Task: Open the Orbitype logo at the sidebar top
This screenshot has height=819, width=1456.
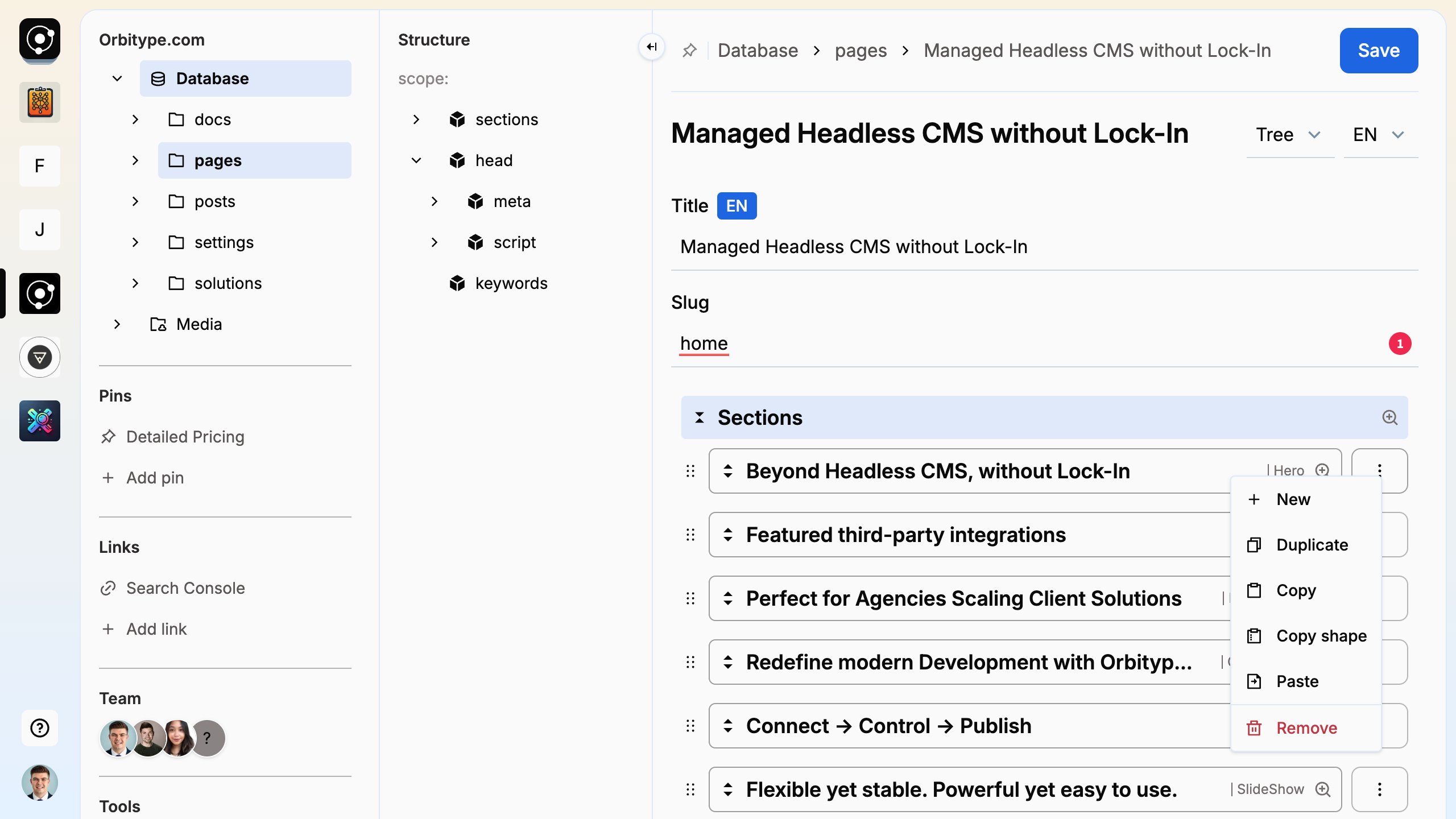Action: click(40, 39)
